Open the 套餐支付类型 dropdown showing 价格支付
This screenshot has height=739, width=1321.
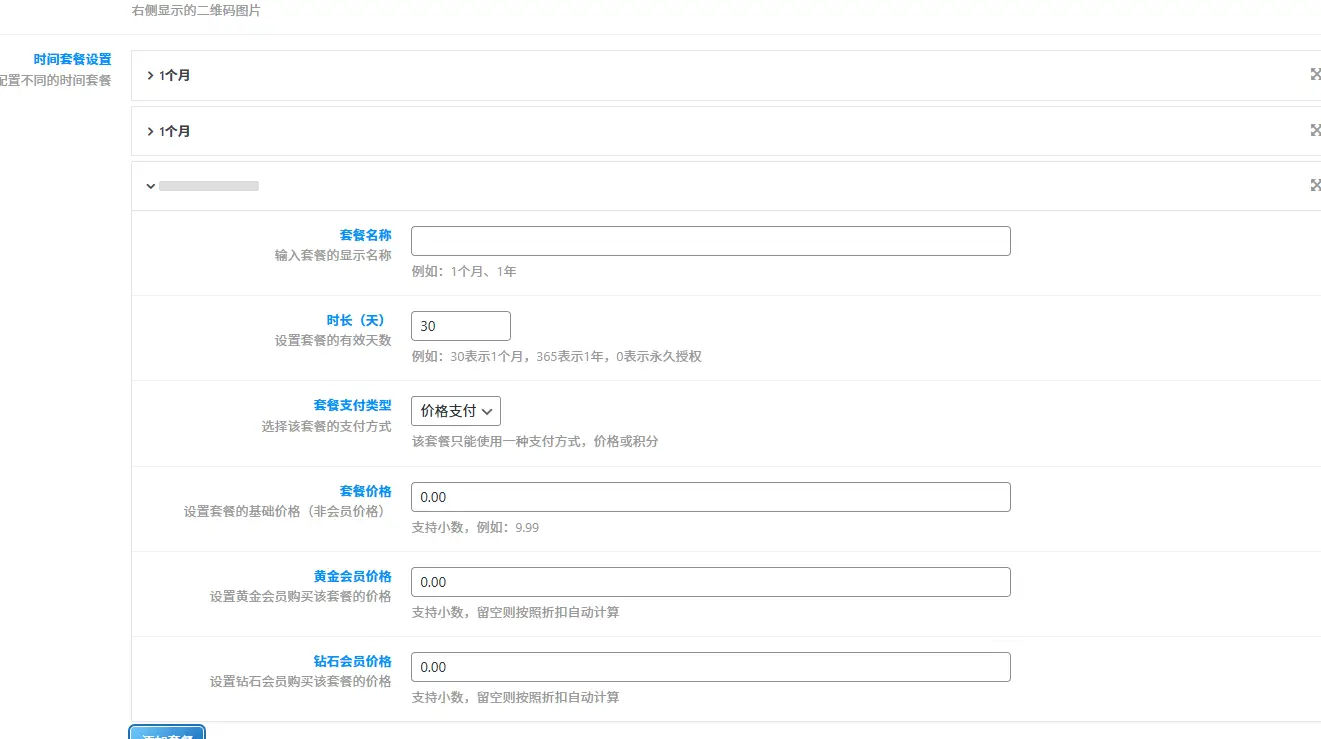click(456, 411)
